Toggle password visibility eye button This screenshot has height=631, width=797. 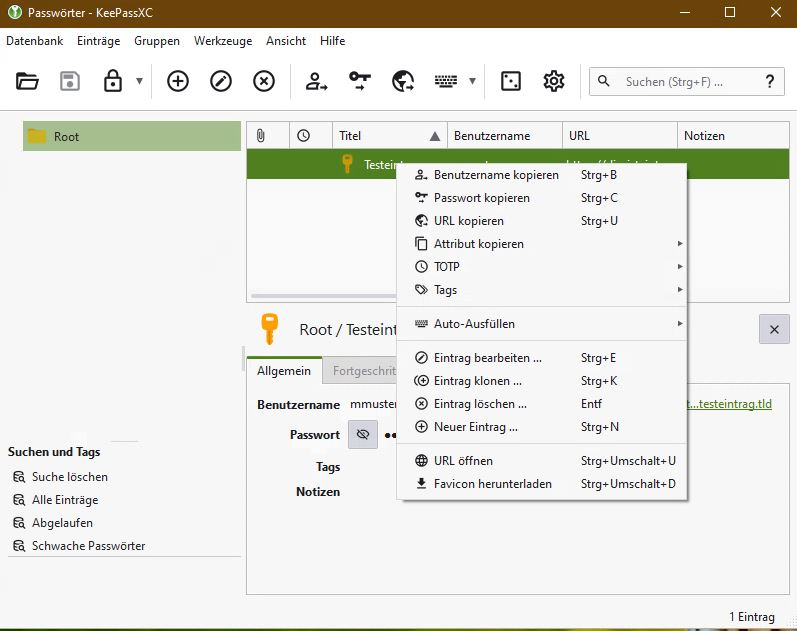click(x=362, y=435)
